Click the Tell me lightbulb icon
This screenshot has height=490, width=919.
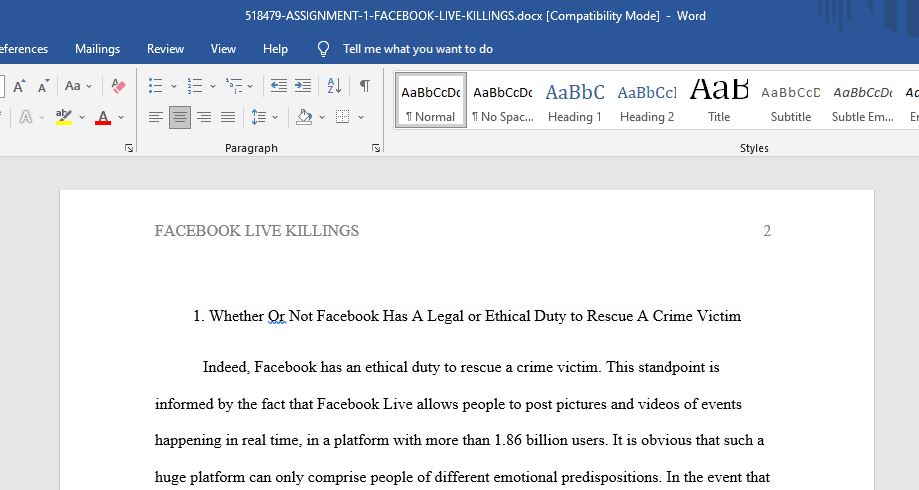323,49
